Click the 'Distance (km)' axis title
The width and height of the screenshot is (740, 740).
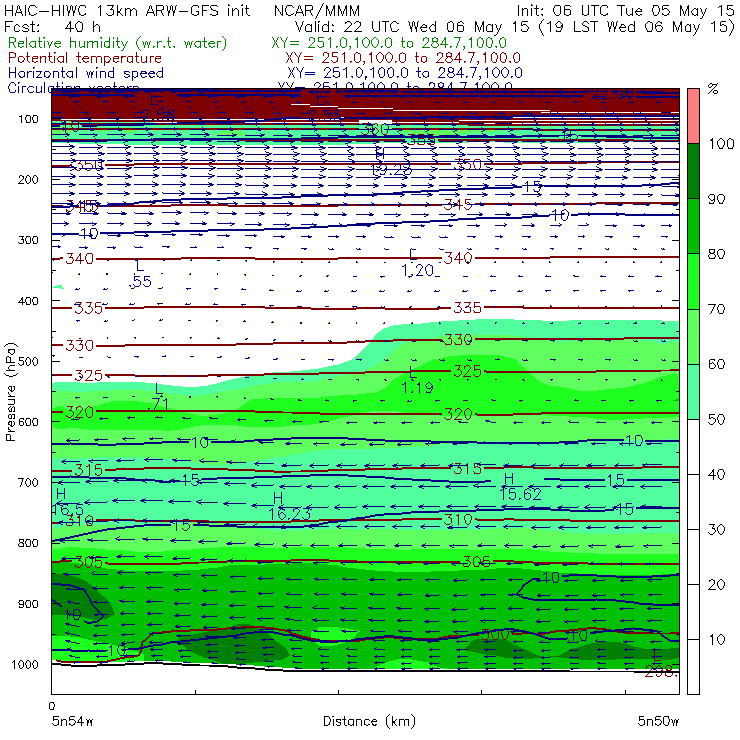[370, 721]
